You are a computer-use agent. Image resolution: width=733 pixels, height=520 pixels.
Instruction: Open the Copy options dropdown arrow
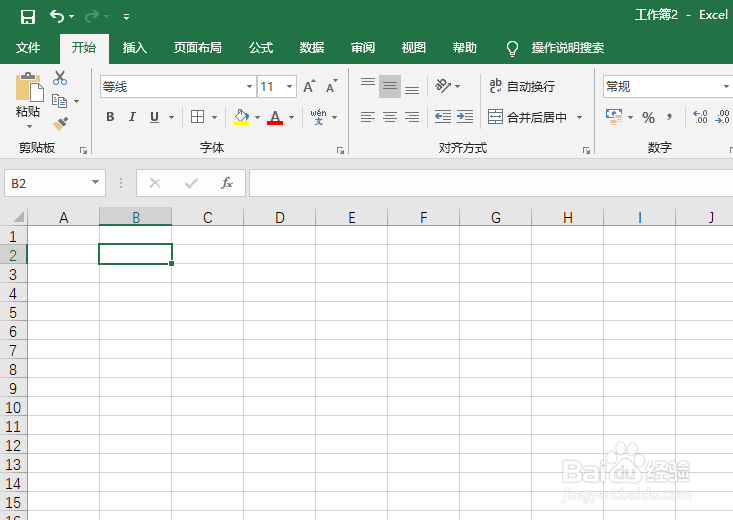(77, 101)
